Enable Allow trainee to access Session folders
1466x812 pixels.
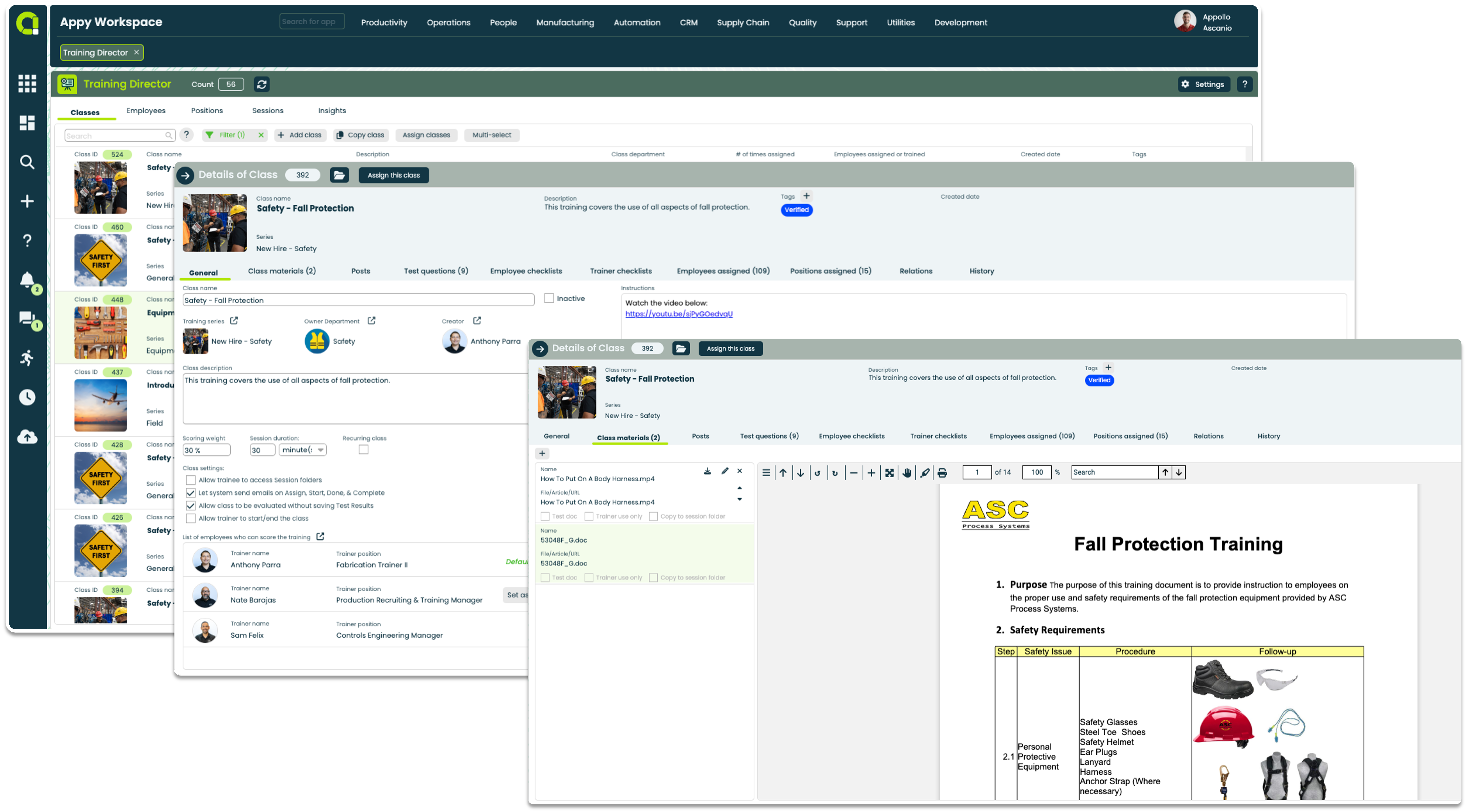tap(191, 480)
